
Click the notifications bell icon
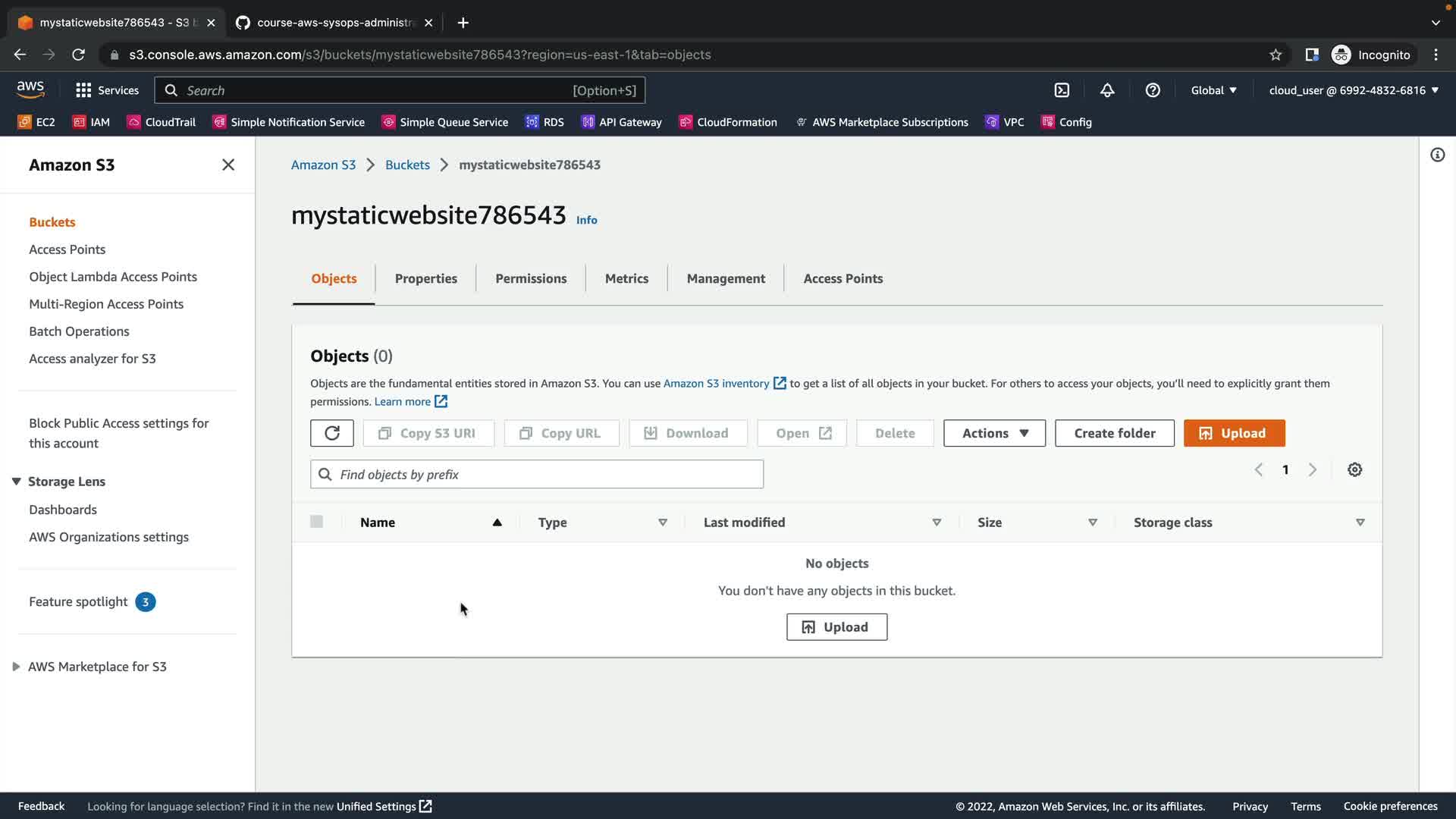click(1107, 90)
